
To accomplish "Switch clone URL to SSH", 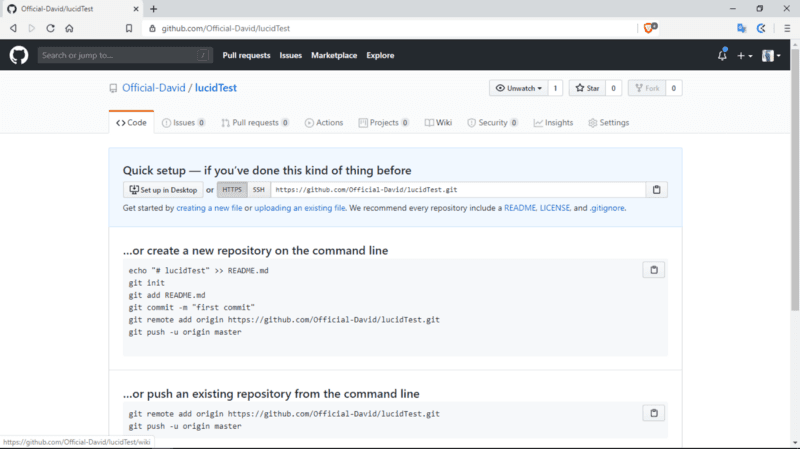I will tap(258, 190).
